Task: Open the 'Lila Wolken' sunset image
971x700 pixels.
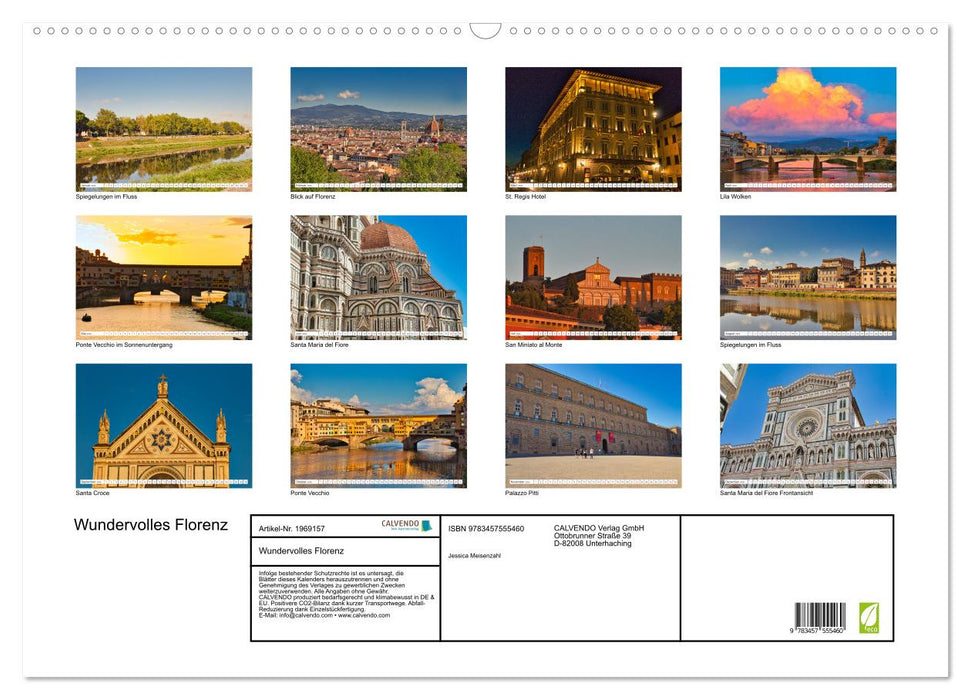Action: [x=808, y=128]
